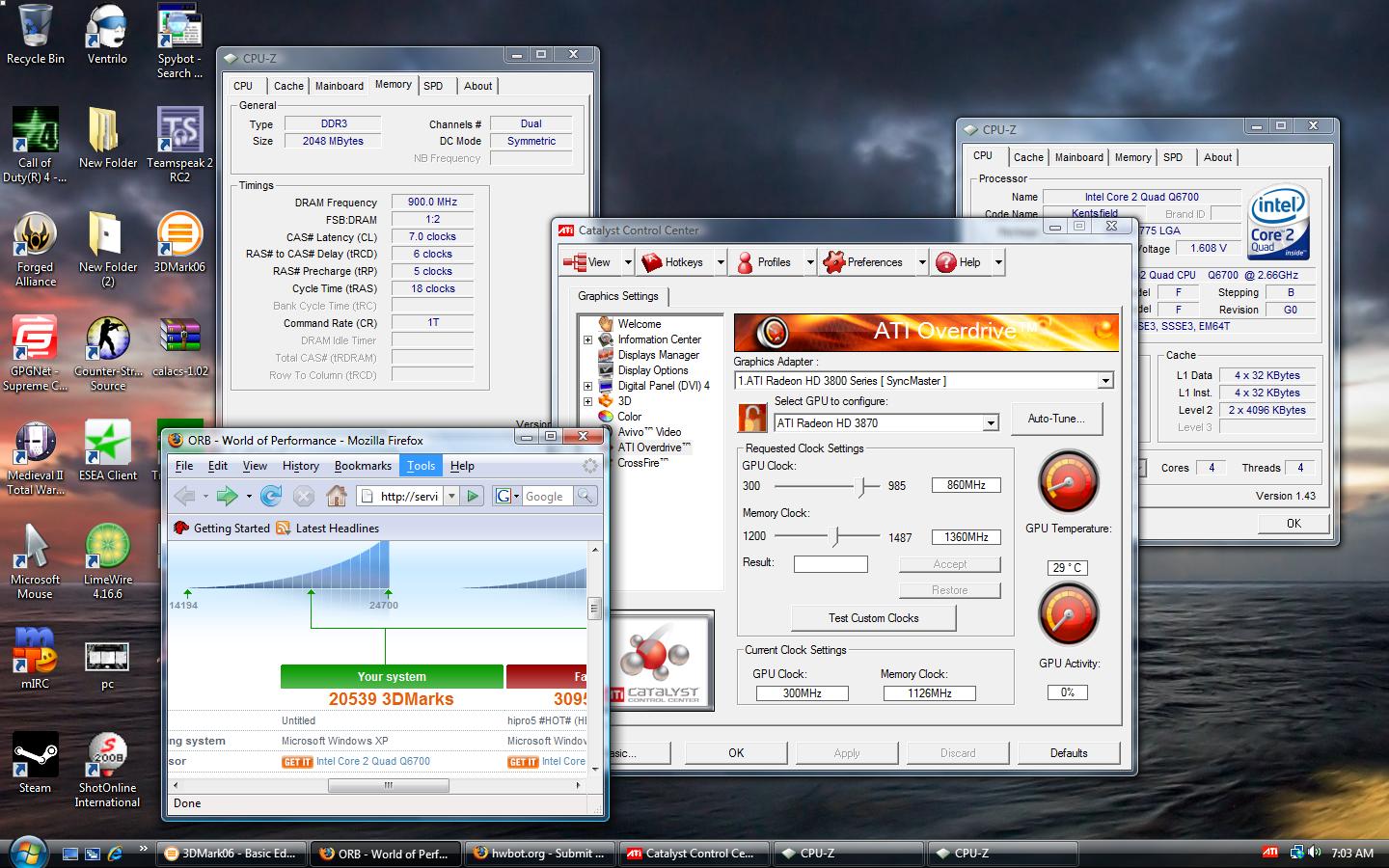
Task: Switch to Cache tab in right CPU-Z
Action: (x=1028, y=157)
